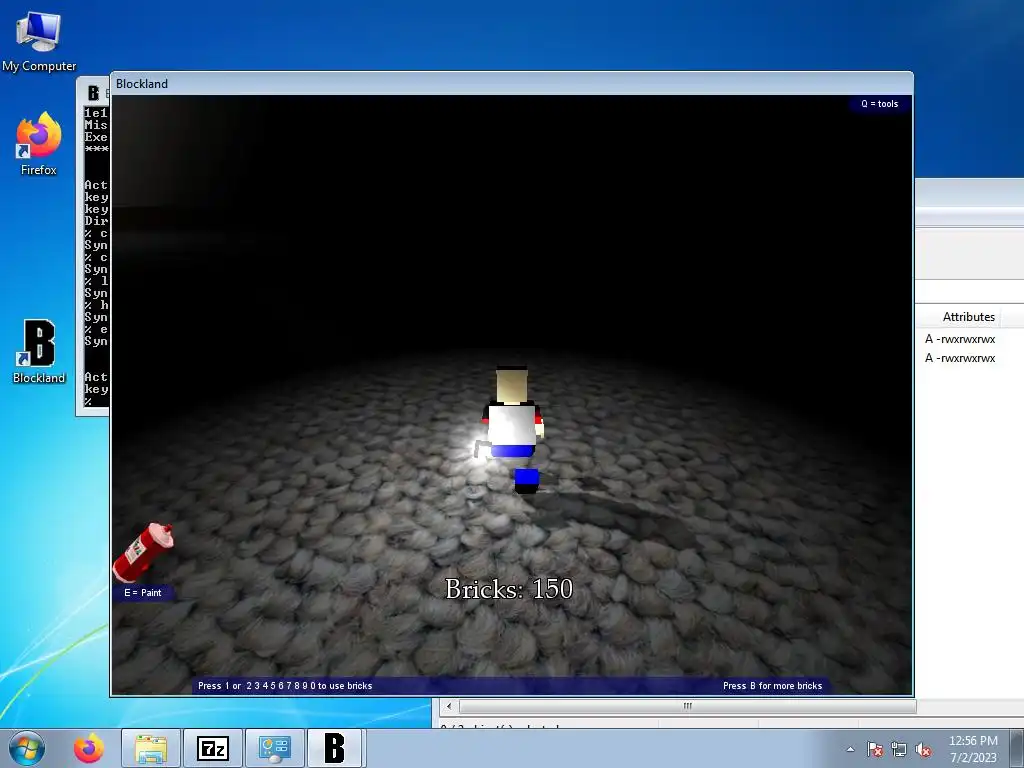The image size is (1024, 768).
Task: Switch to the 7-Zip taskbar window
Action: click(x=213, y=748)
